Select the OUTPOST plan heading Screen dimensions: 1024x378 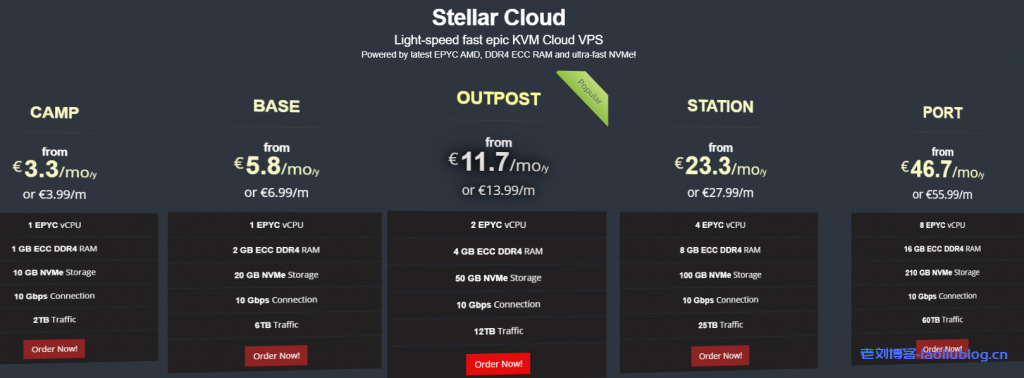point(498,99)
